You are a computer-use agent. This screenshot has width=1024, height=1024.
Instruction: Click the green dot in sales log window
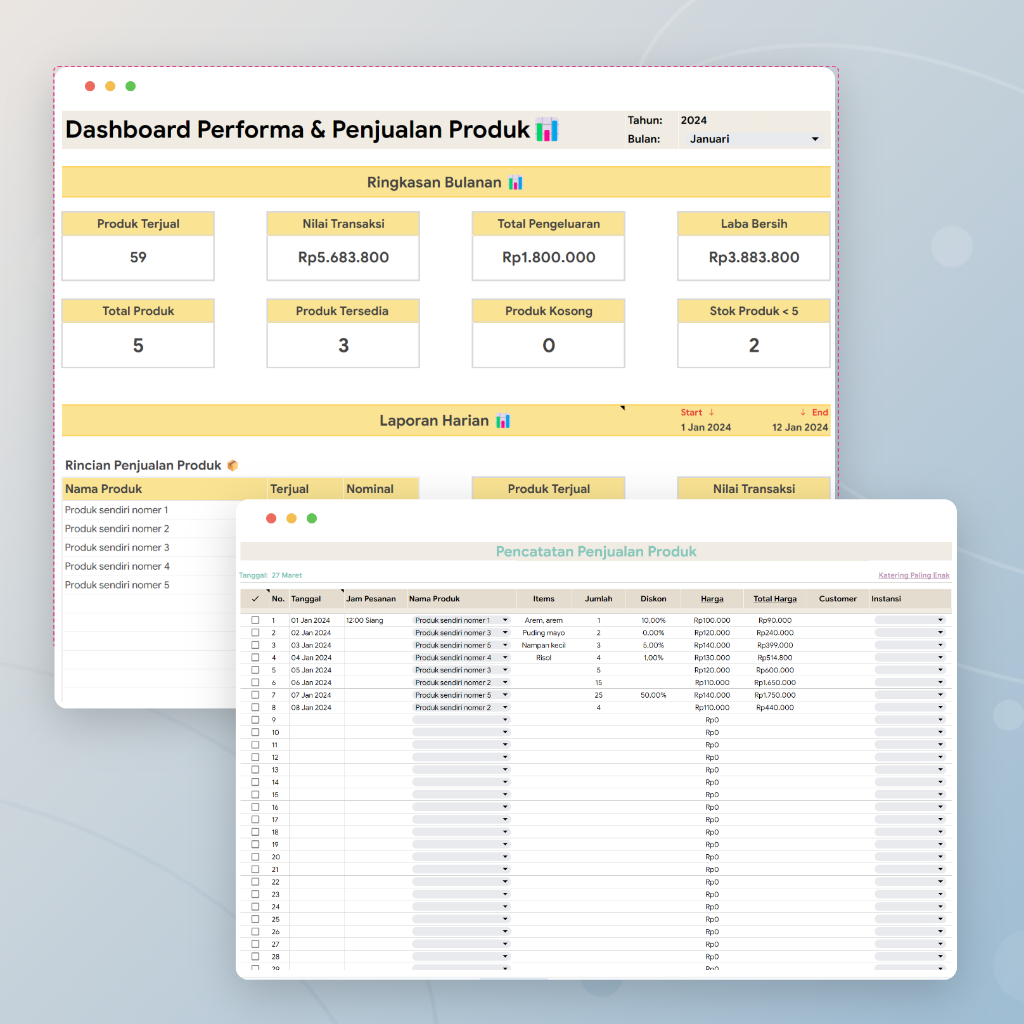coord(312,518)
